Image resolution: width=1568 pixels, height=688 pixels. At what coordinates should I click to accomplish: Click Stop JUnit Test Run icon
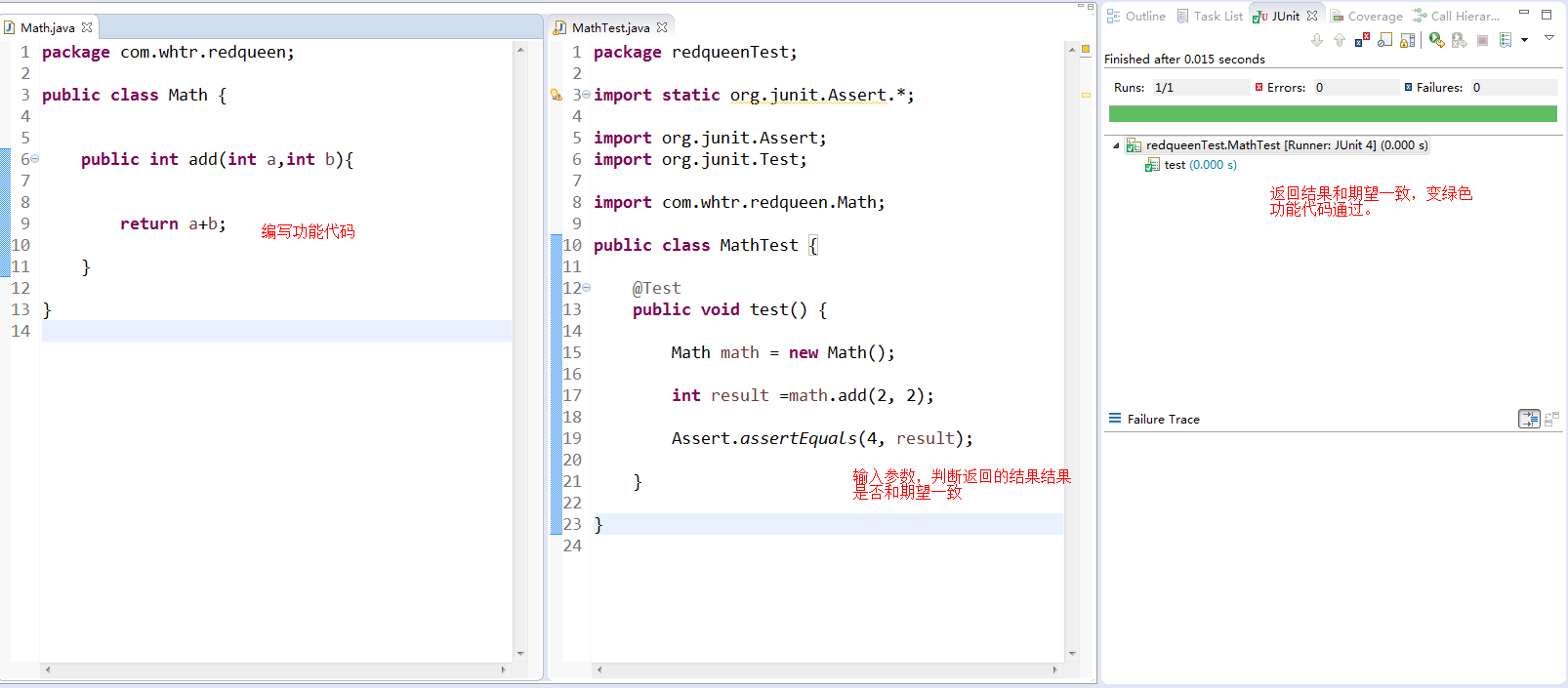point(1482,40)
